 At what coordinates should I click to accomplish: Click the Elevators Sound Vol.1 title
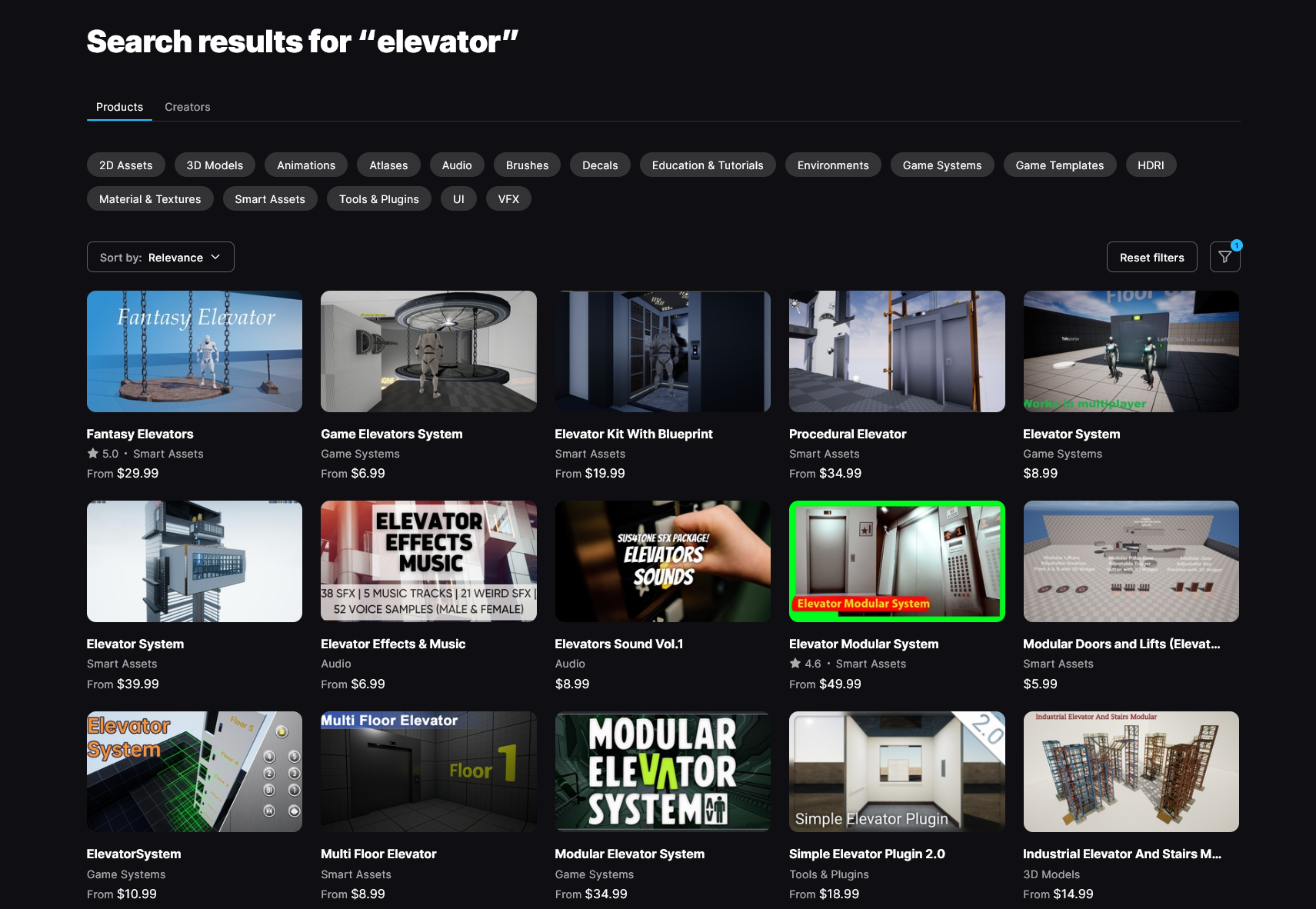pyautogui.click(x=619, y=644)
